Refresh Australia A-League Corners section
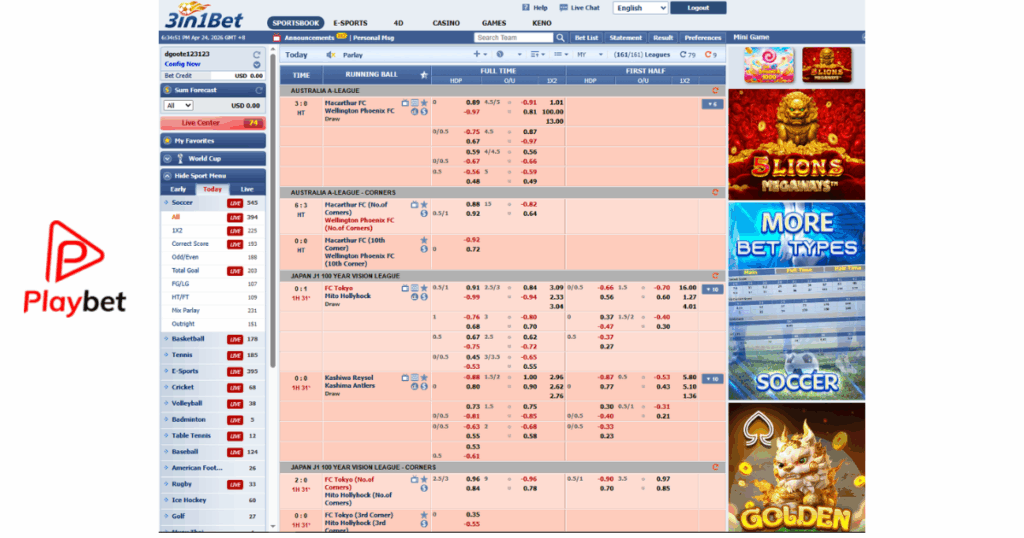1024x538 pixels. click(715, 193)
